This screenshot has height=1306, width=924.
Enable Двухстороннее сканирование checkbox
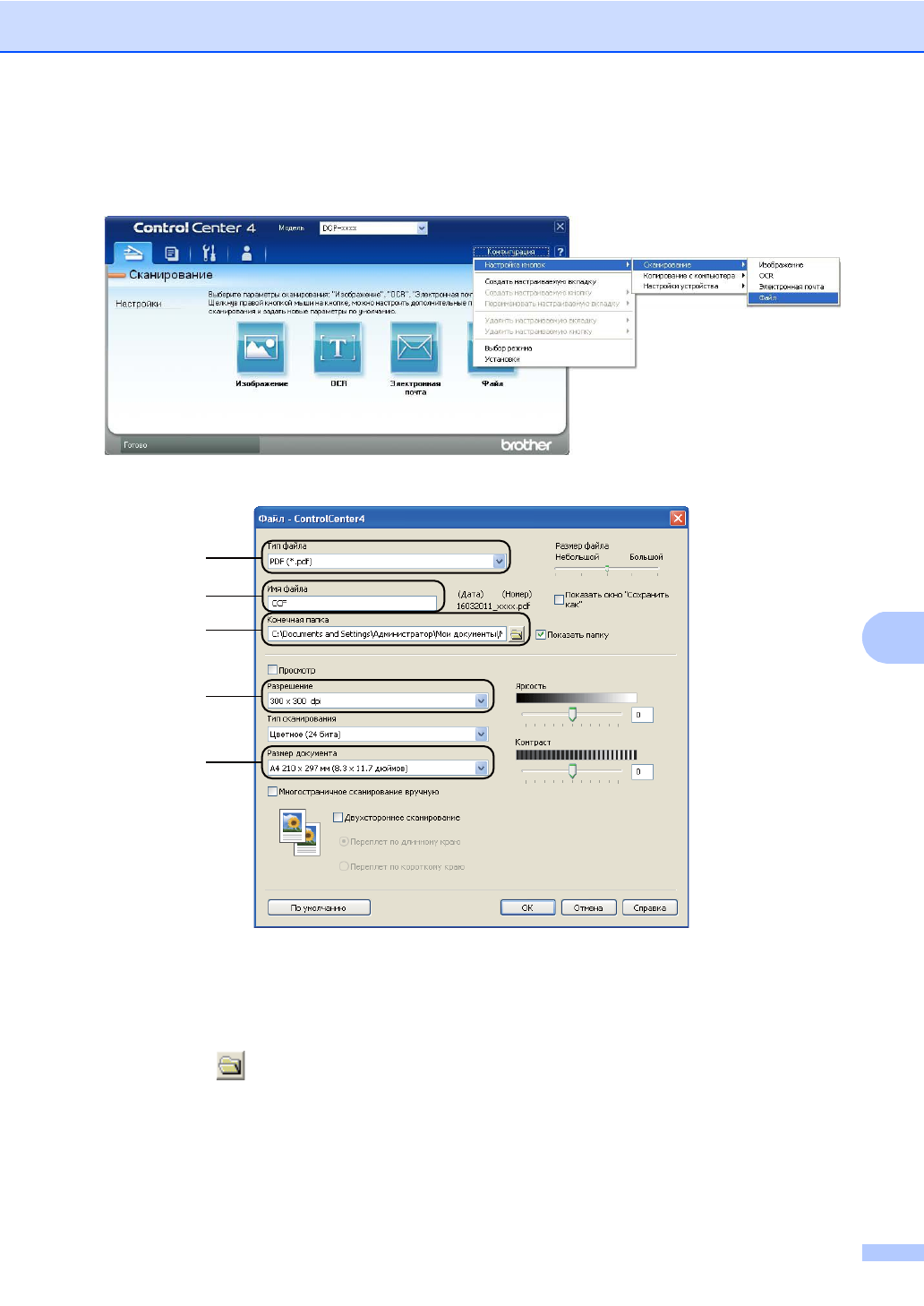click(338, 818)
